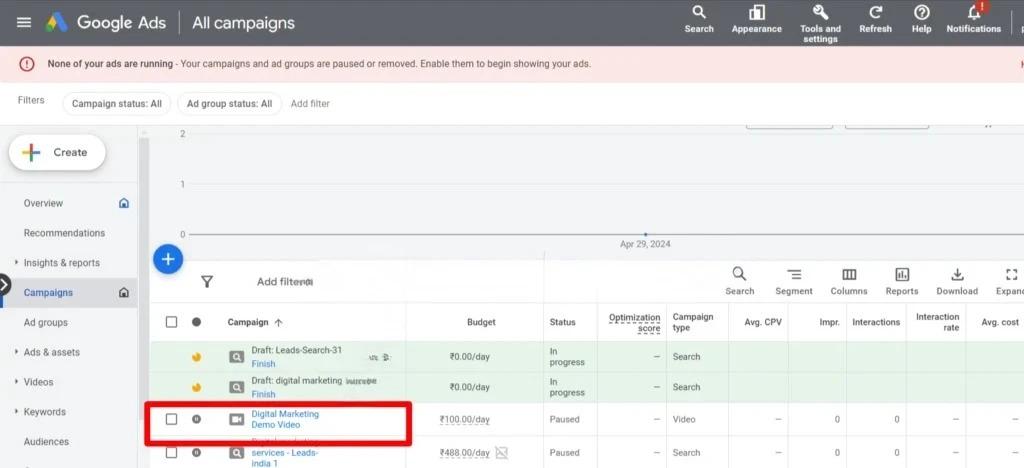This screenshot has width=1024, height=468.
Task: Modify table Columns
Action: 849,281
